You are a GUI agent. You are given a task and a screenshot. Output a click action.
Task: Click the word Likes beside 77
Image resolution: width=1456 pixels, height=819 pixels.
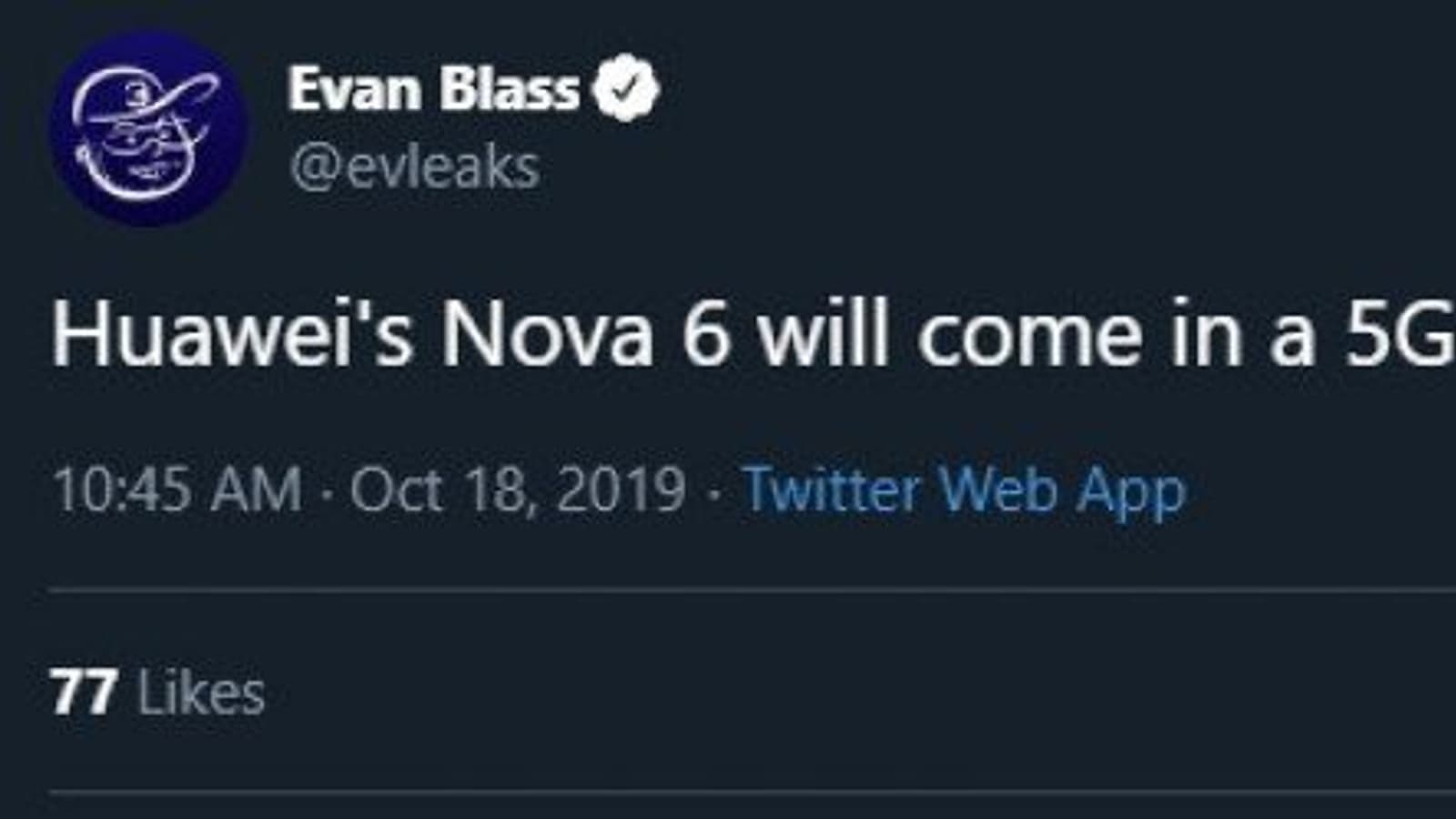(x=201, y=693)
